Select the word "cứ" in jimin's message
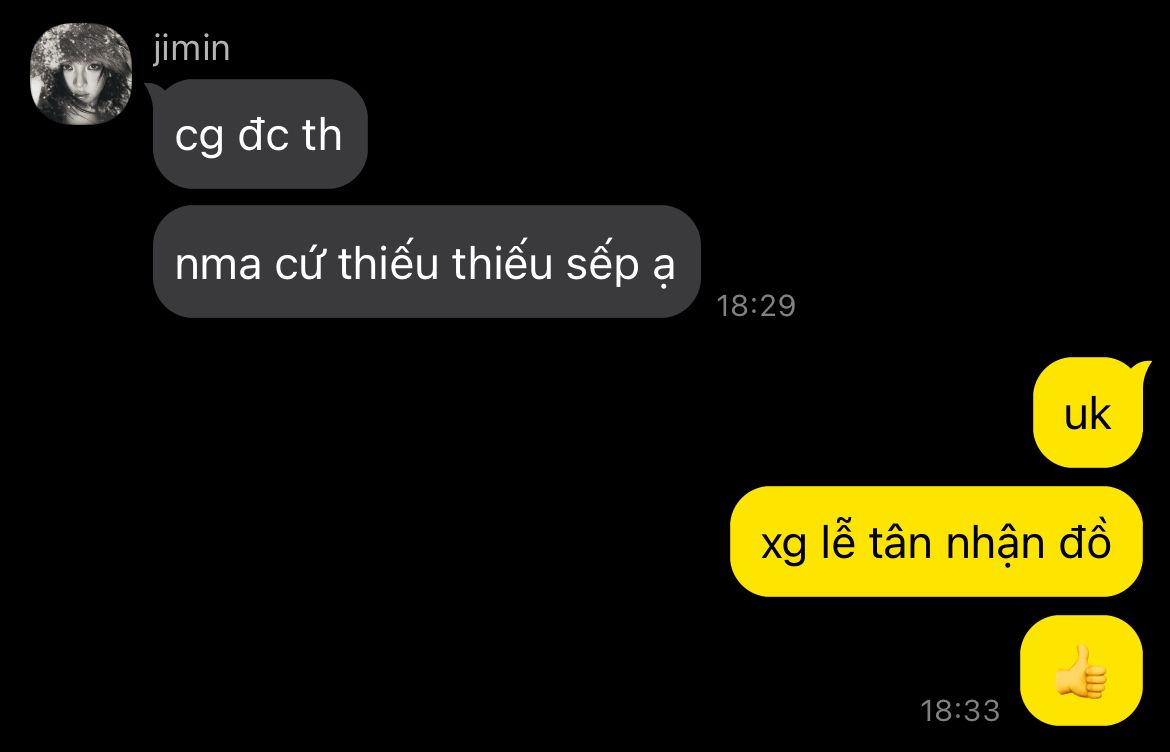Viewport: 1170px width, 752px height. [x=299, y=263]
